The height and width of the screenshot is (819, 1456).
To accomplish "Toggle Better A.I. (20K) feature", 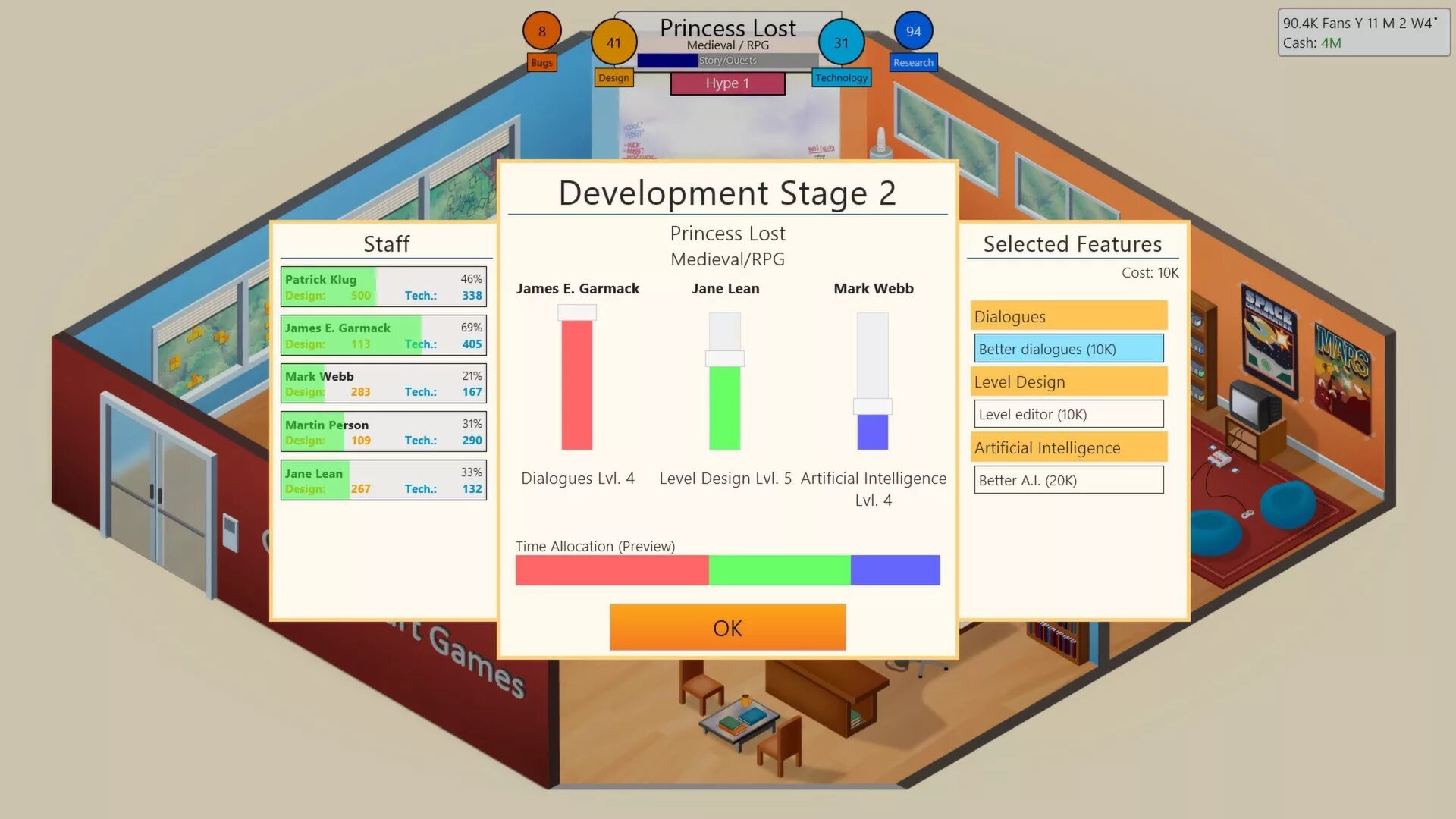I will [1069, 480].
